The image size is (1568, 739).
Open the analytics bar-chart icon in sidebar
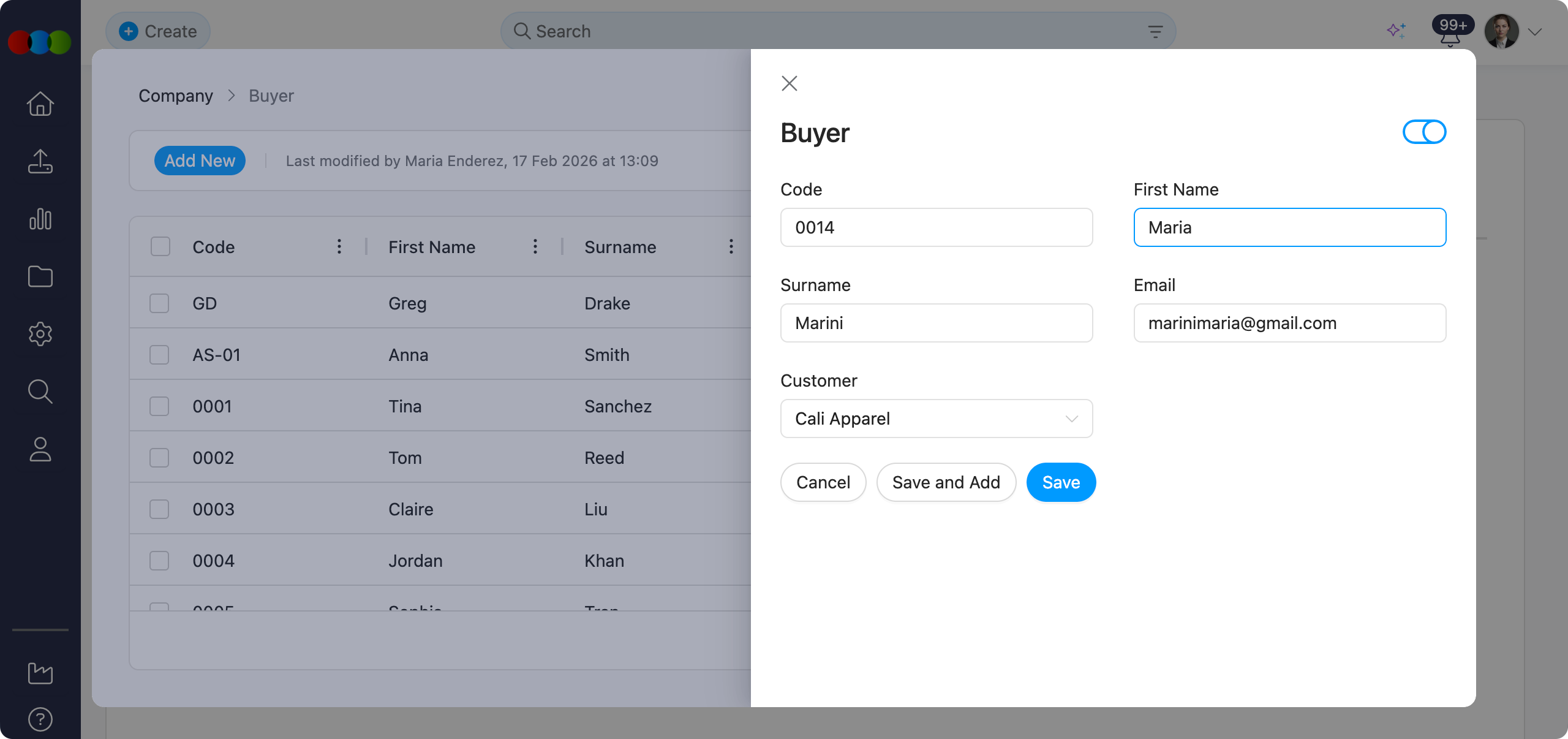40,219
